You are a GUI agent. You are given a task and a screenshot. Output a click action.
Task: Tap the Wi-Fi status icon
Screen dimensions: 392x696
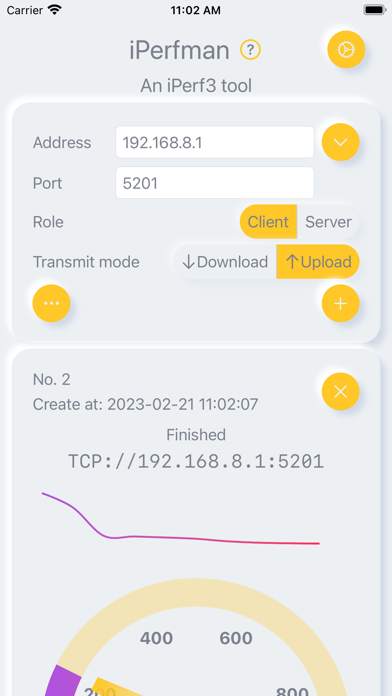(x=55, y=10)
